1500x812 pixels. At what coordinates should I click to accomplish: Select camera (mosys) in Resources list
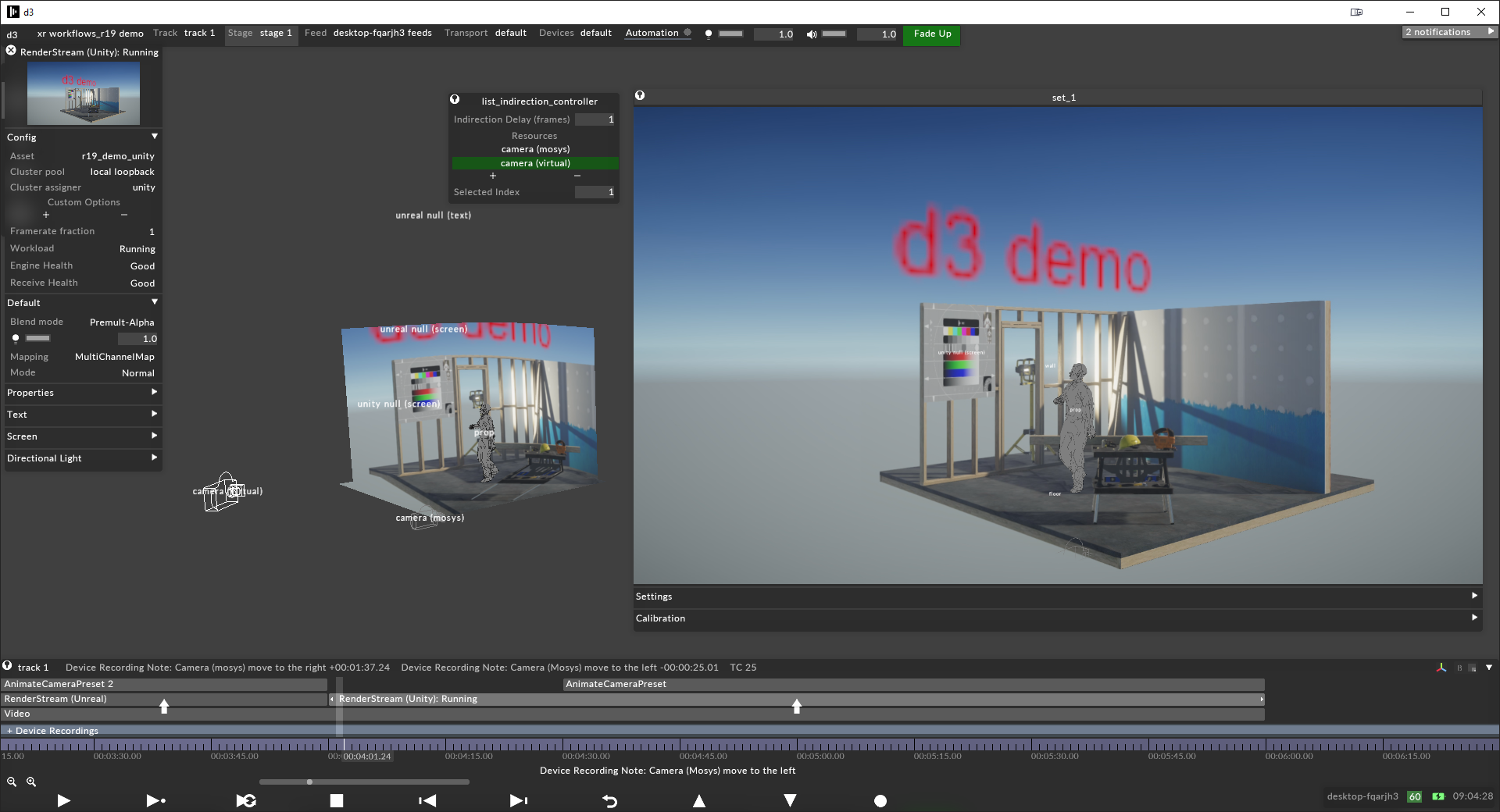click(535, 149)
